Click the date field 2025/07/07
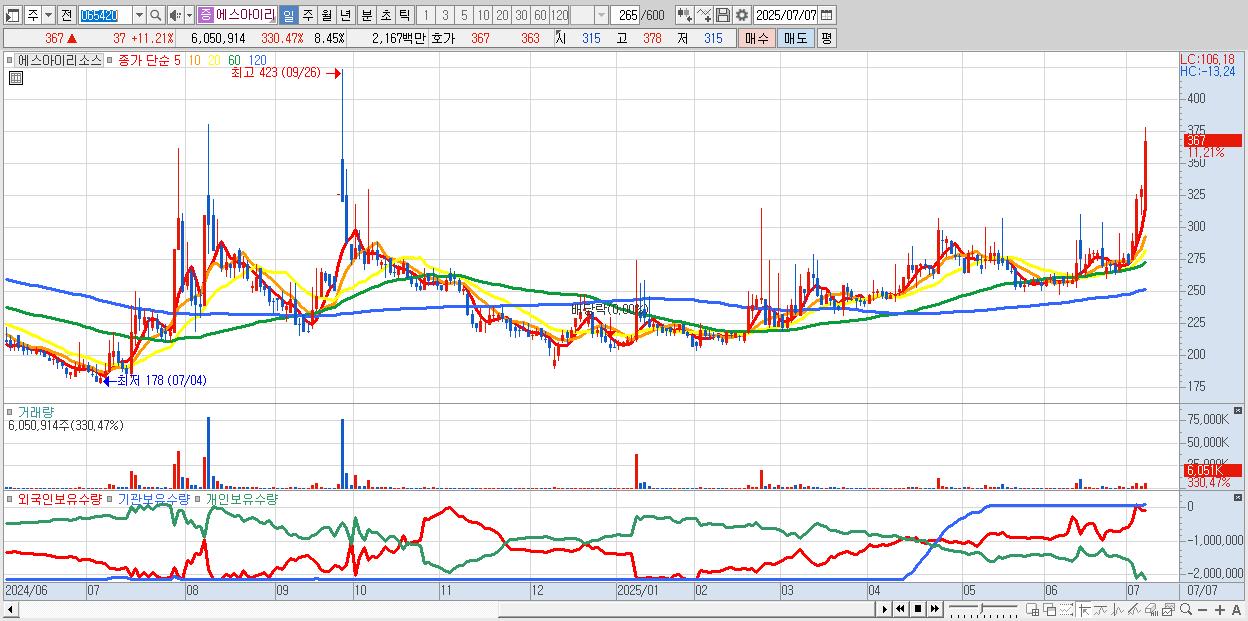 [x=786, y=15]
